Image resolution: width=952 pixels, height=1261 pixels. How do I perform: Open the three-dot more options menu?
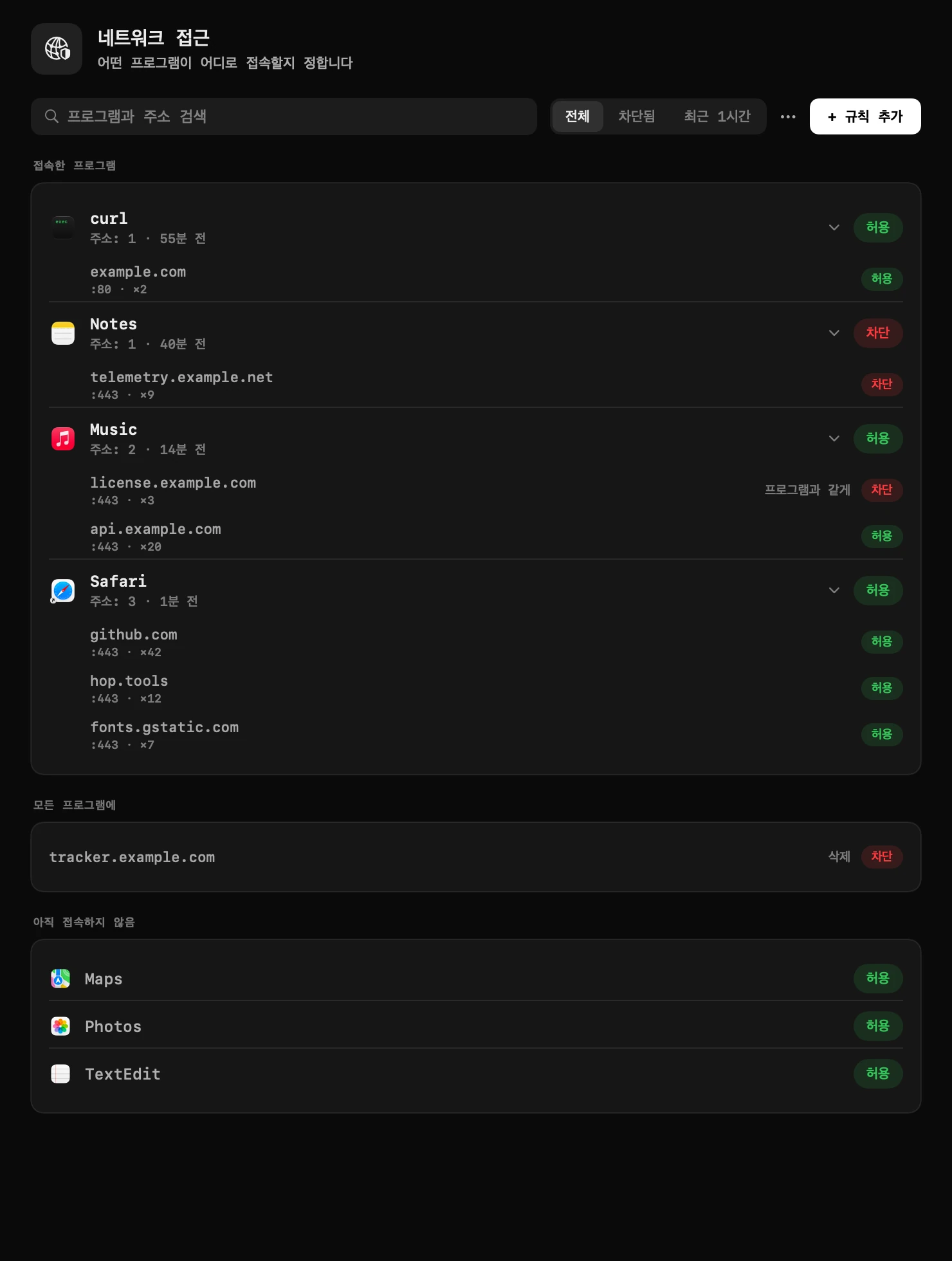click(788, 116)
